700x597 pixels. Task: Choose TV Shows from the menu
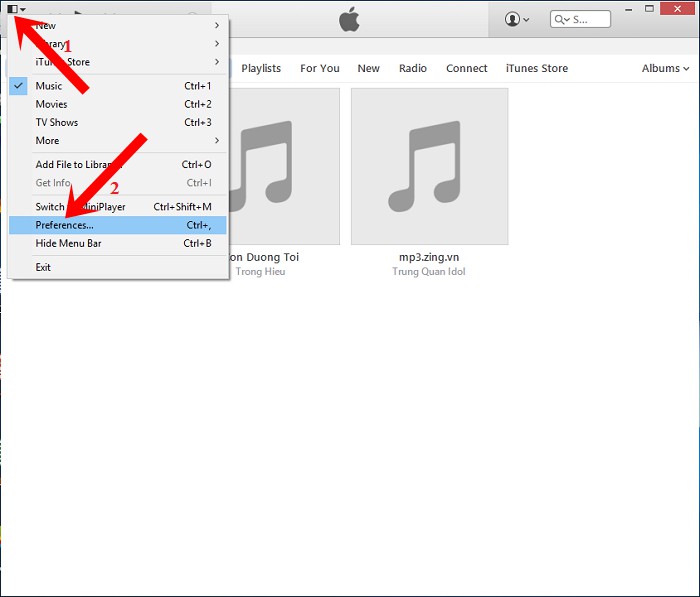coord(118,122)
